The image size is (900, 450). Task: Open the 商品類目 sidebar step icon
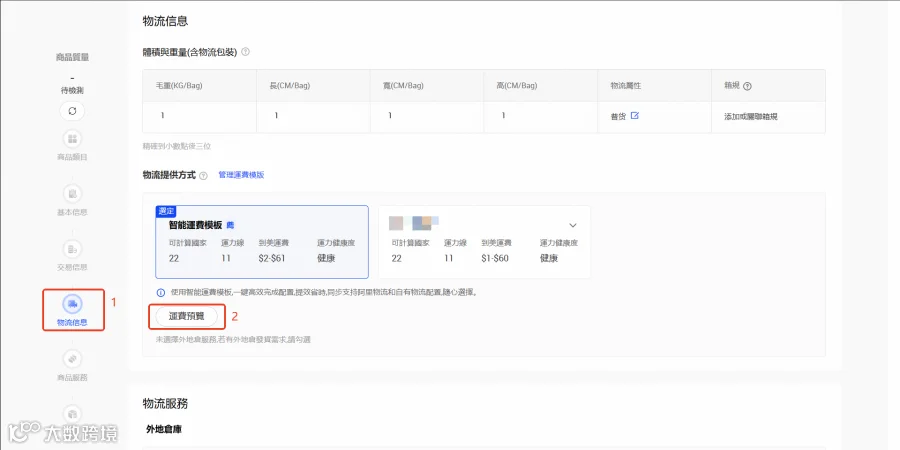[72, 139]
